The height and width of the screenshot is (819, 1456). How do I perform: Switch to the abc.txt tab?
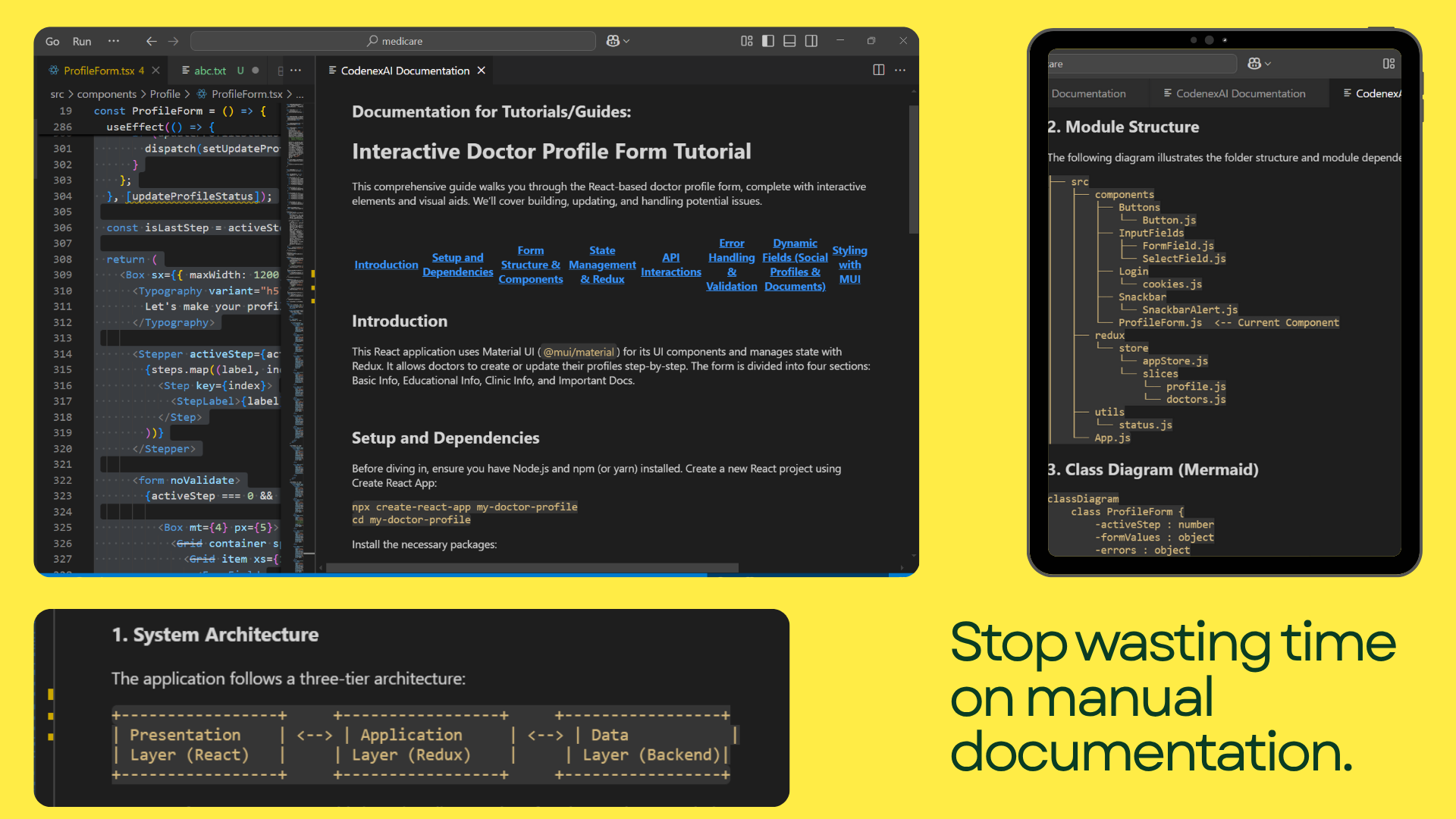pos(209,71)
